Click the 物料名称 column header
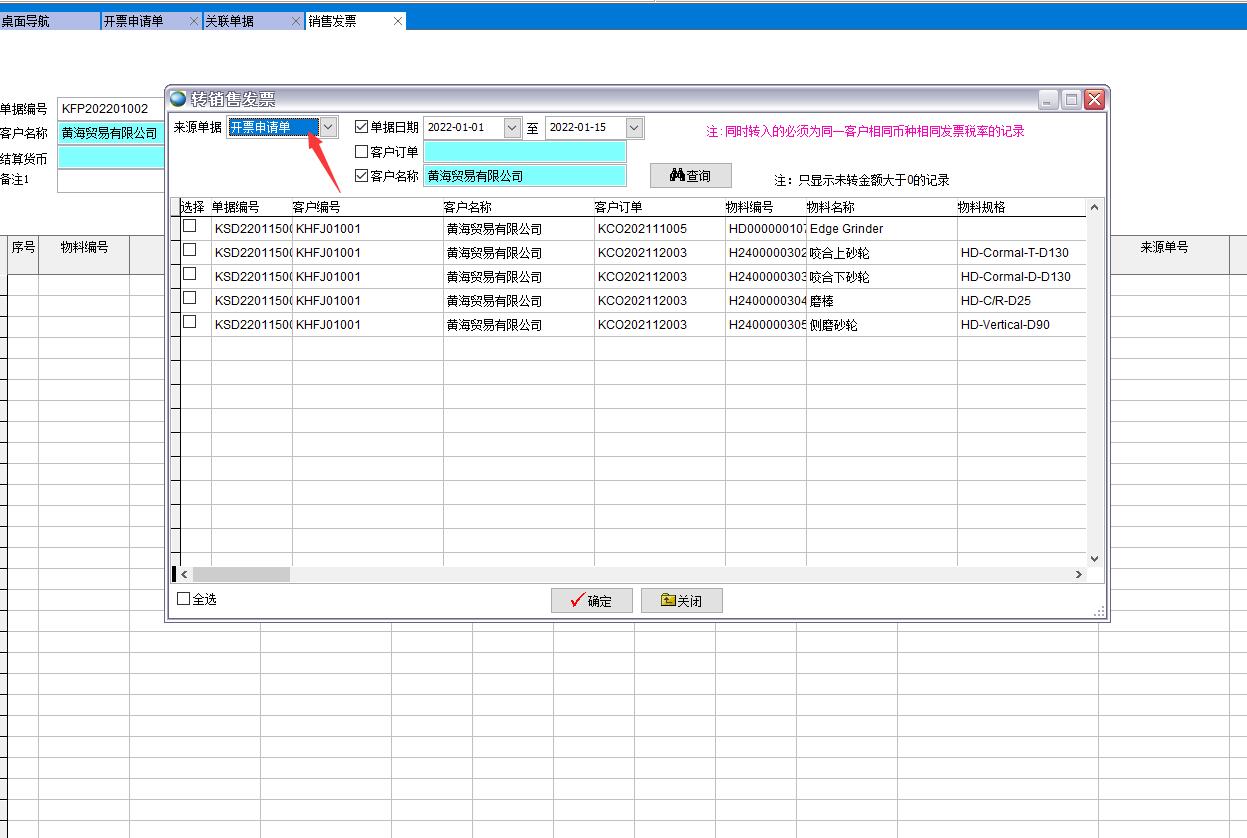1247x838 pixels. (830, 207)
